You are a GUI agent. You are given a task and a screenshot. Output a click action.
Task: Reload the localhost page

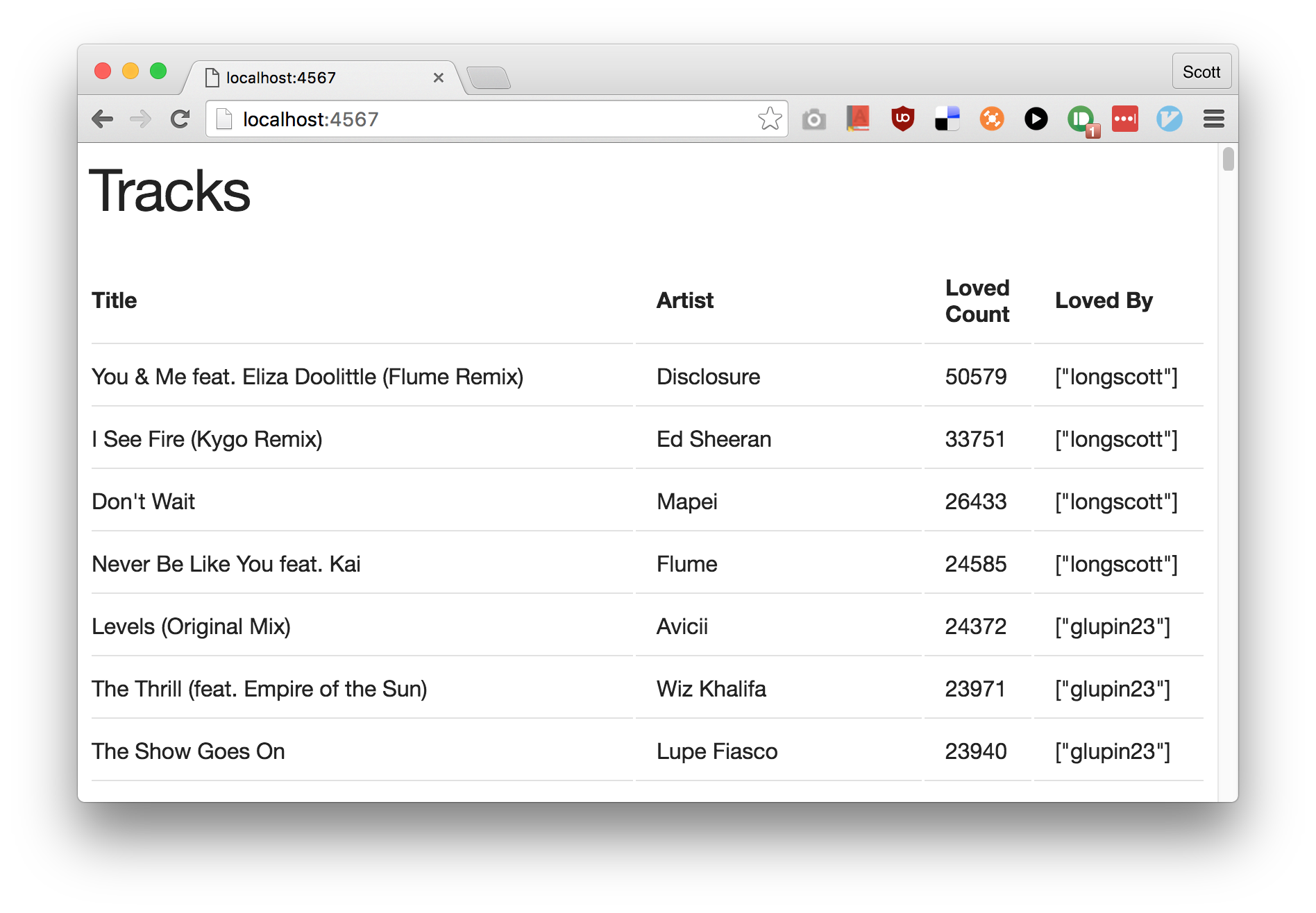point(180,119)
